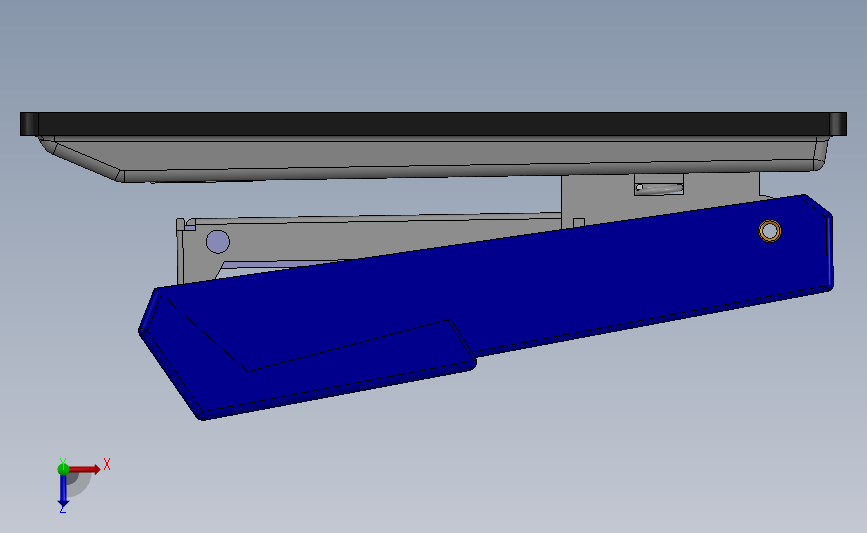Viewport: 867px width, 533px height.
Task: Click the blue Z axis arrow of triad
Action: tap(63, 490)
